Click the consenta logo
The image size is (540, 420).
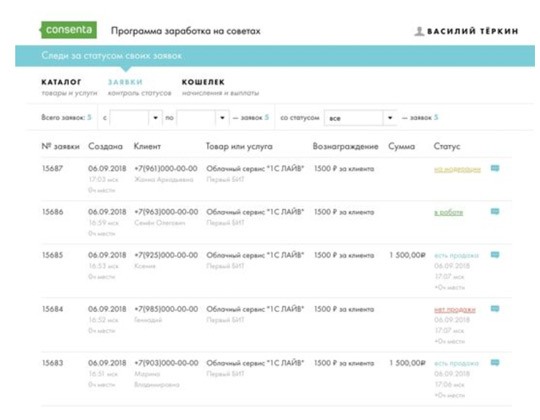click(x=68, y=30)
